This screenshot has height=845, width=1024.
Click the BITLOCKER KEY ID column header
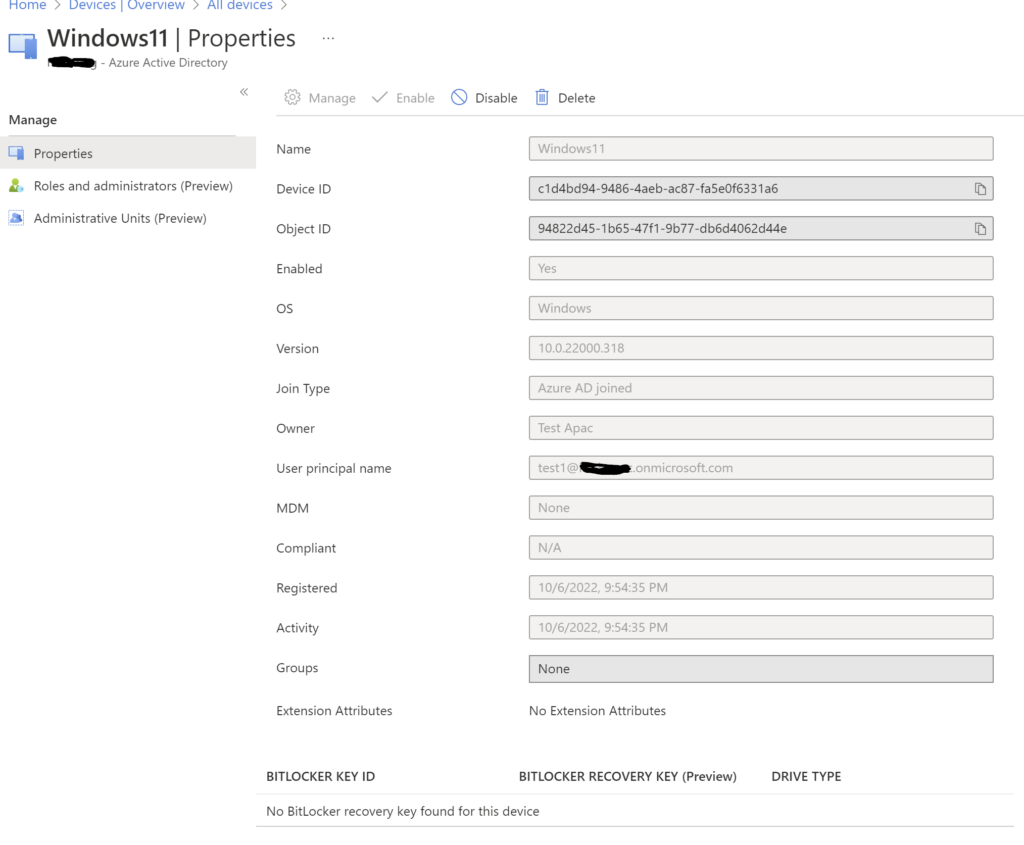pos(320,776)
